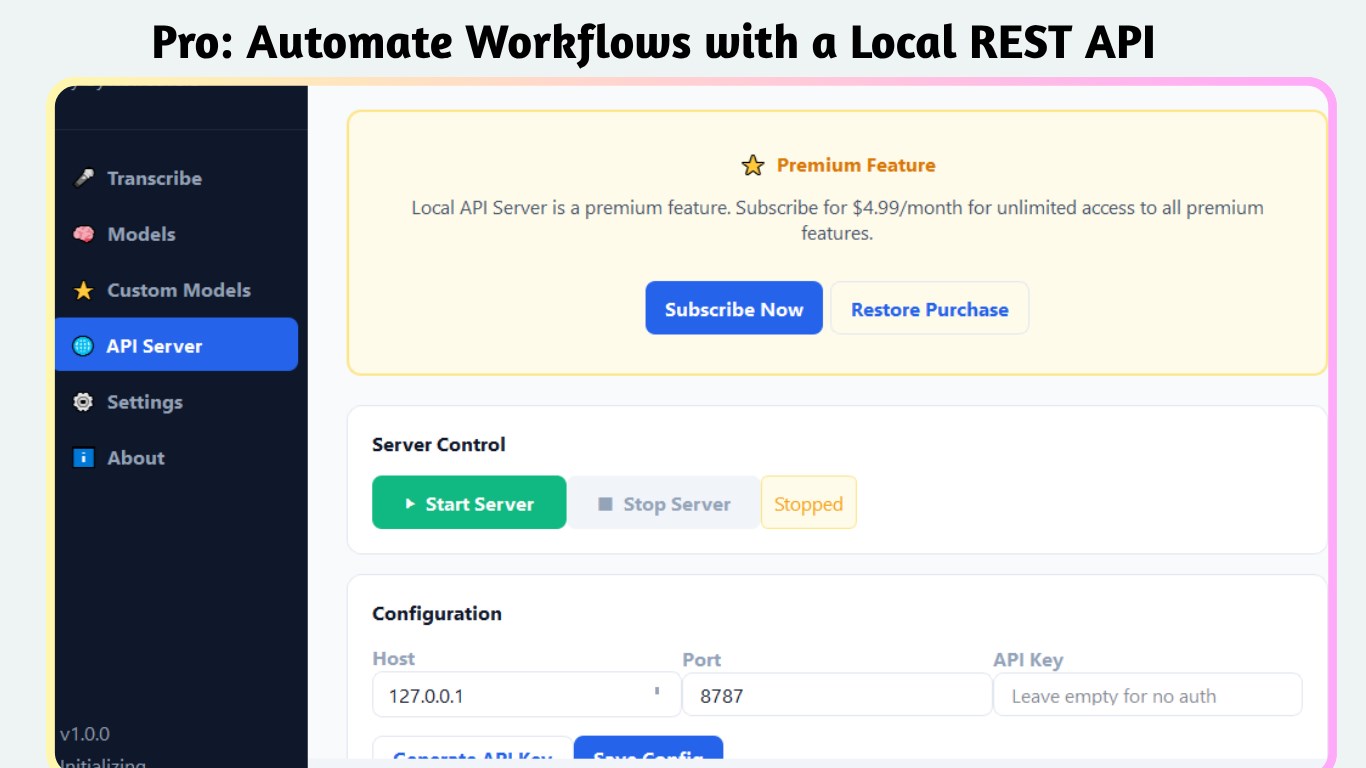The width and height of the screenshot is (1366, 768).
Task: Click the globe icon beside API Server
Action: (83, 346)
